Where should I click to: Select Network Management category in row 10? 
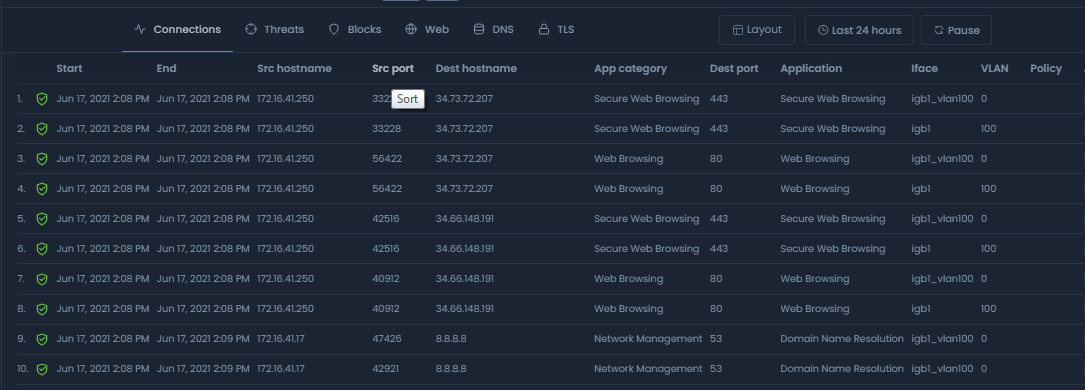point(648,369)
